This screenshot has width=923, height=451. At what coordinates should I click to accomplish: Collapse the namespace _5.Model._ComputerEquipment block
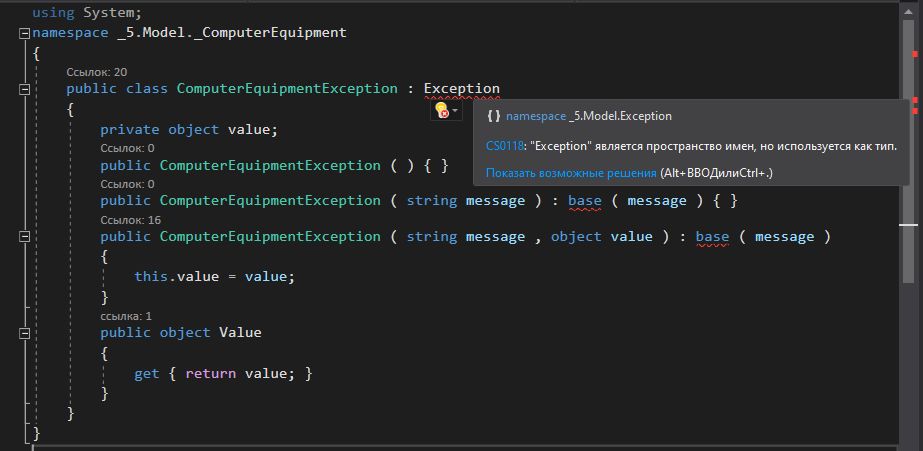24,34
